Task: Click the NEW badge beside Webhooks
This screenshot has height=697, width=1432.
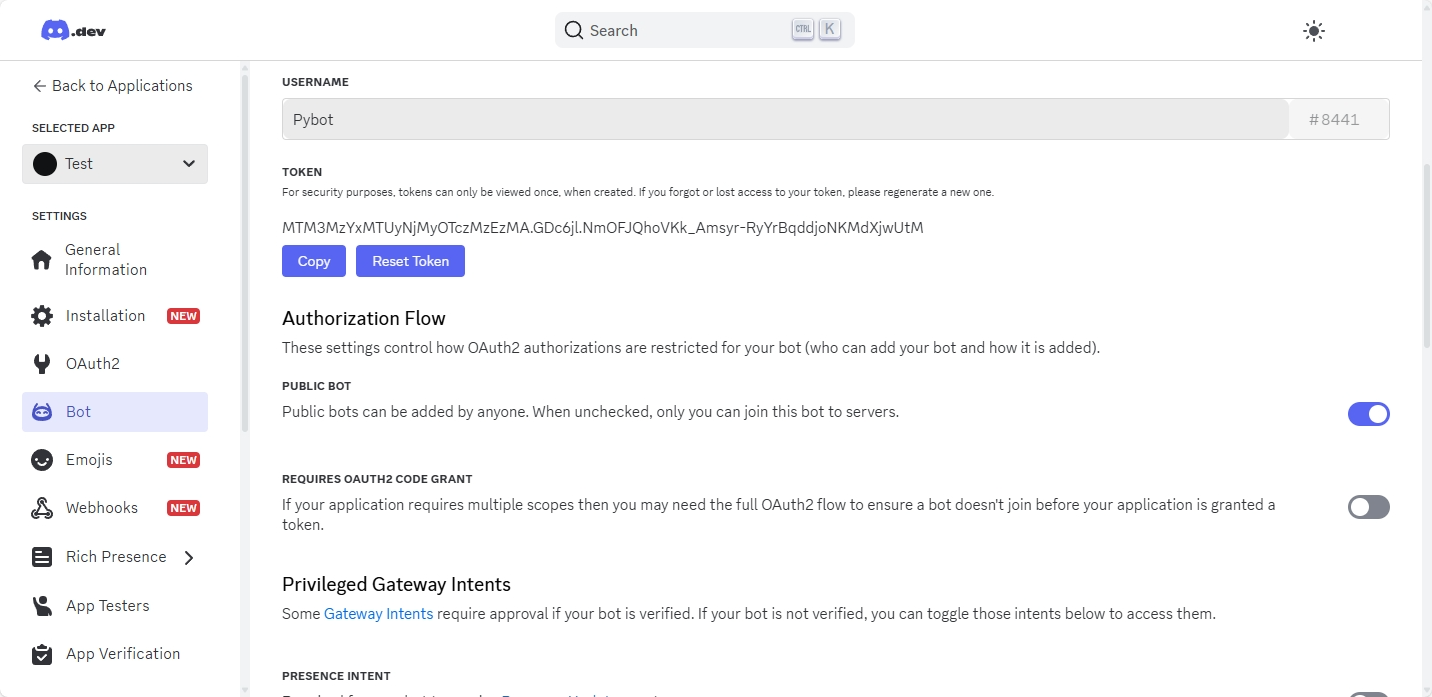Action: (x=183, y=508)
